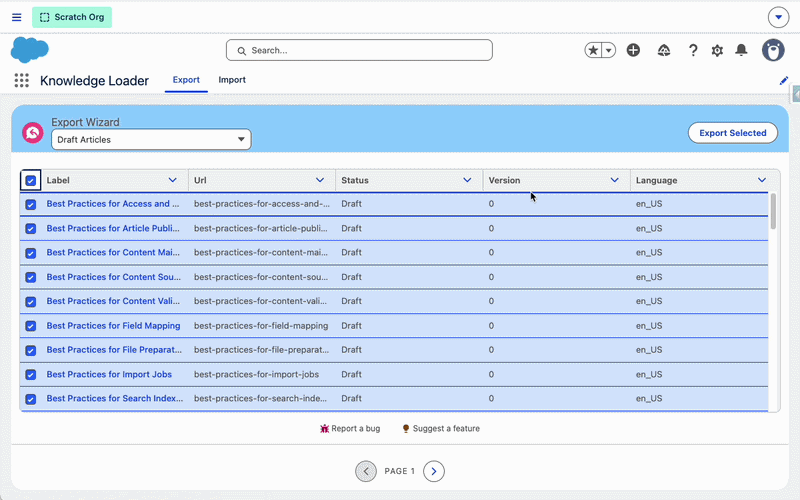Uncheck Best Practices for Article Publi row

pyautogui.click(x=31, y=229)
